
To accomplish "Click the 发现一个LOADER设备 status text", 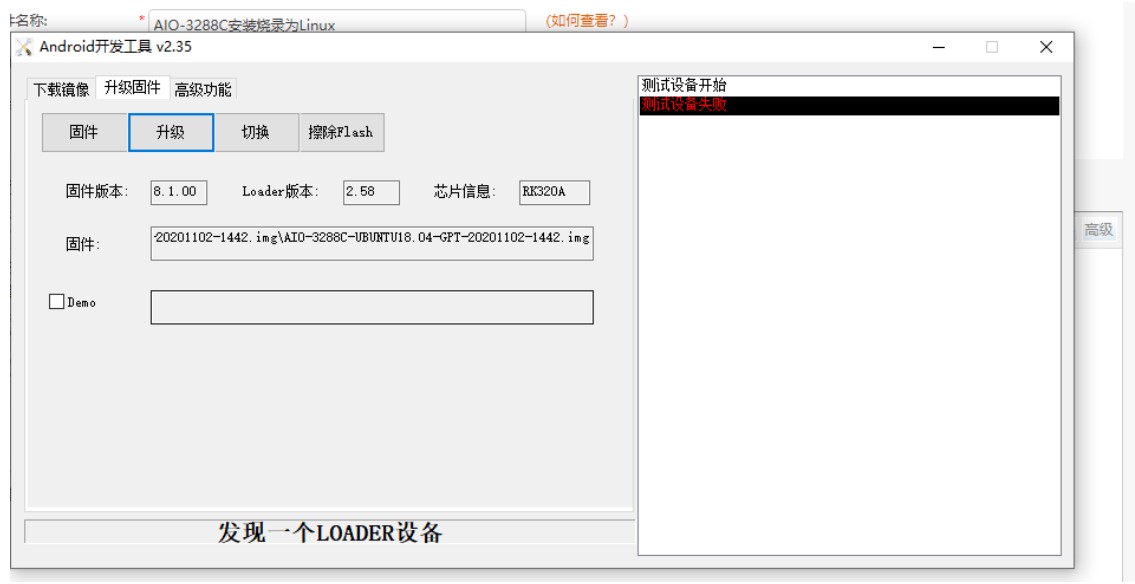I will [x=330, y=533].
